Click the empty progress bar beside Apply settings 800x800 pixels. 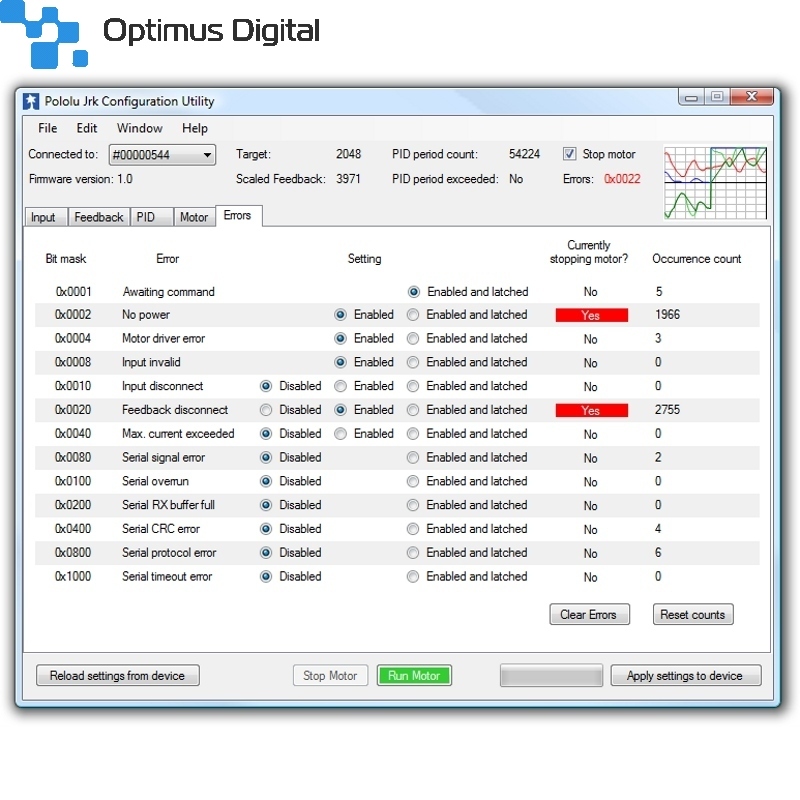pyautogui.click(x=551, y=676)
